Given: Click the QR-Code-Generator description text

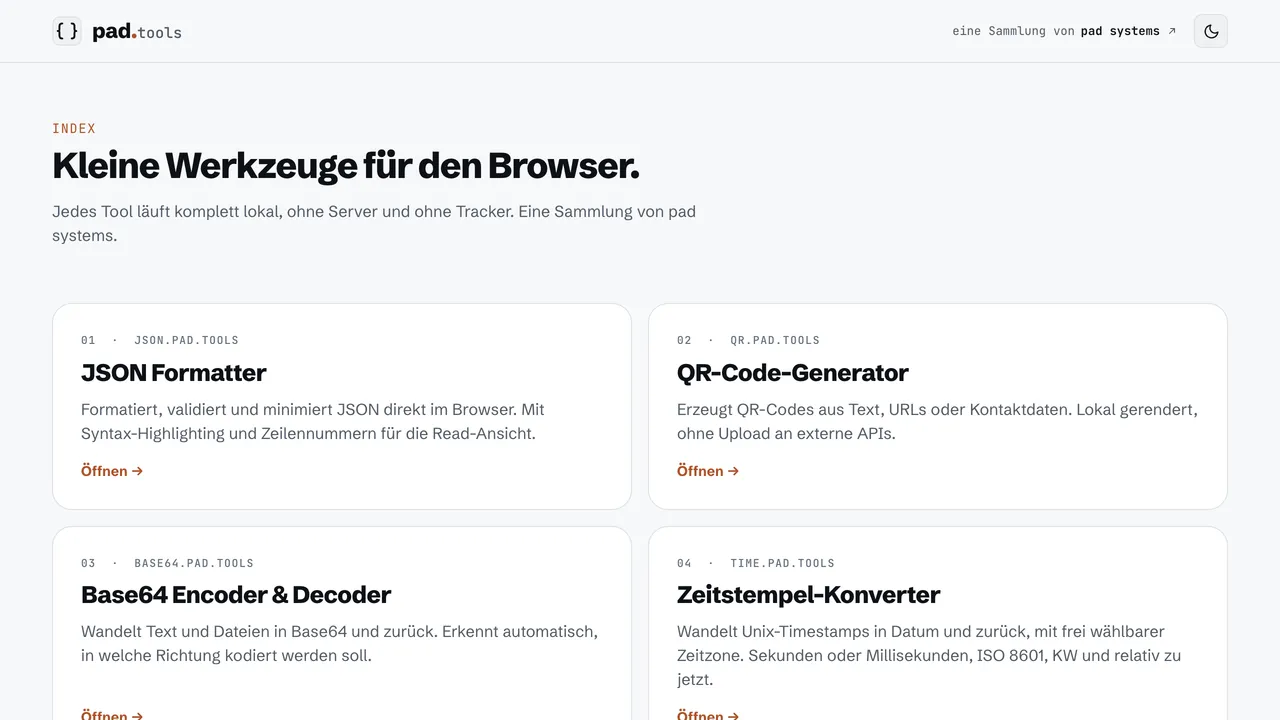Looking at the screenshot, I should (x=937, y=422).
